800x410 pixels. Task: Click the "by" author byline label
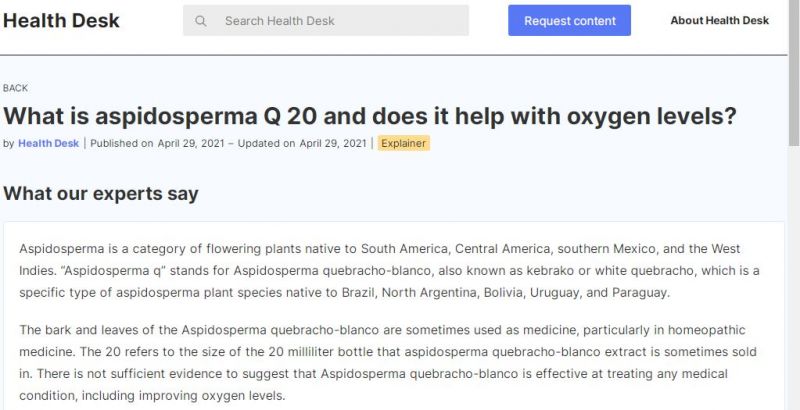click(x=9, y=143)
